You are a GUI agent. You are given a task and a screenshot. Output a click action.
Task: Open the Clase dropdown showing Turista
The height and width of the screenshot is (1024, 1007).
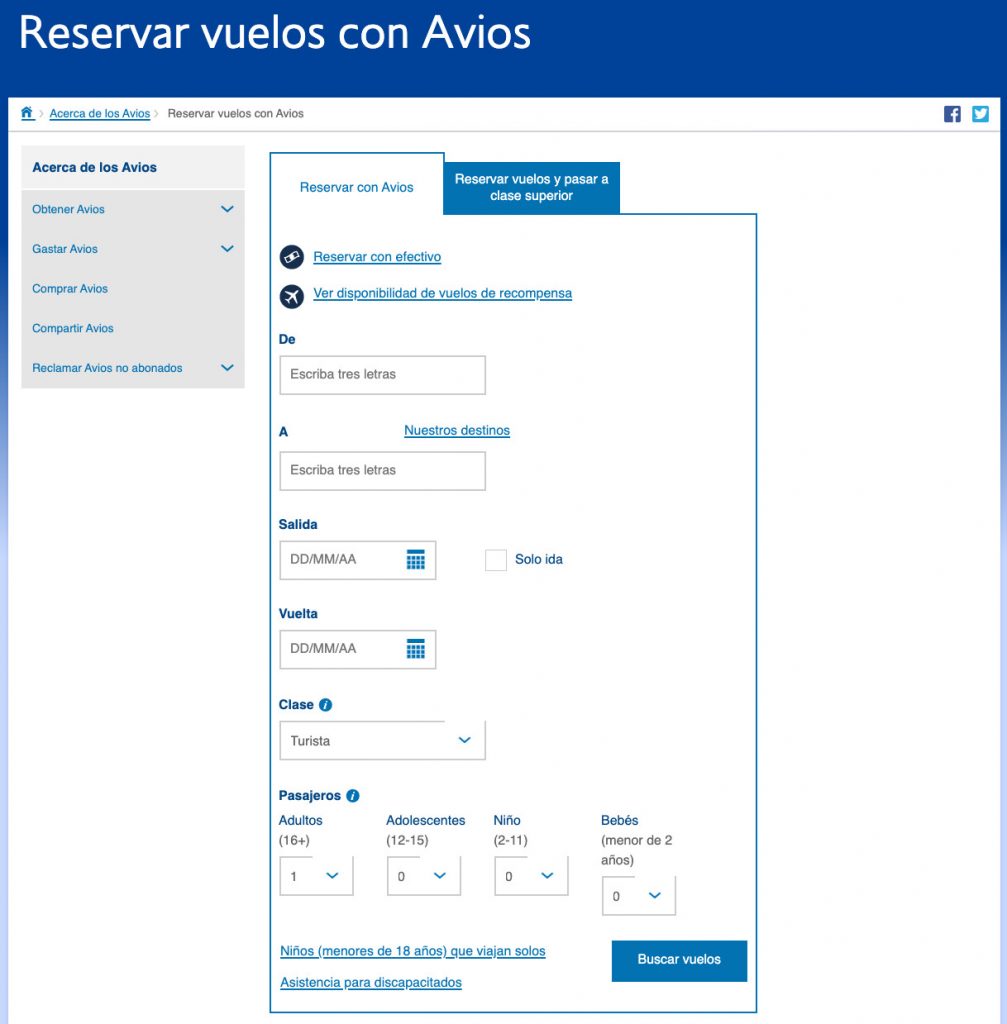click(382, 741)
